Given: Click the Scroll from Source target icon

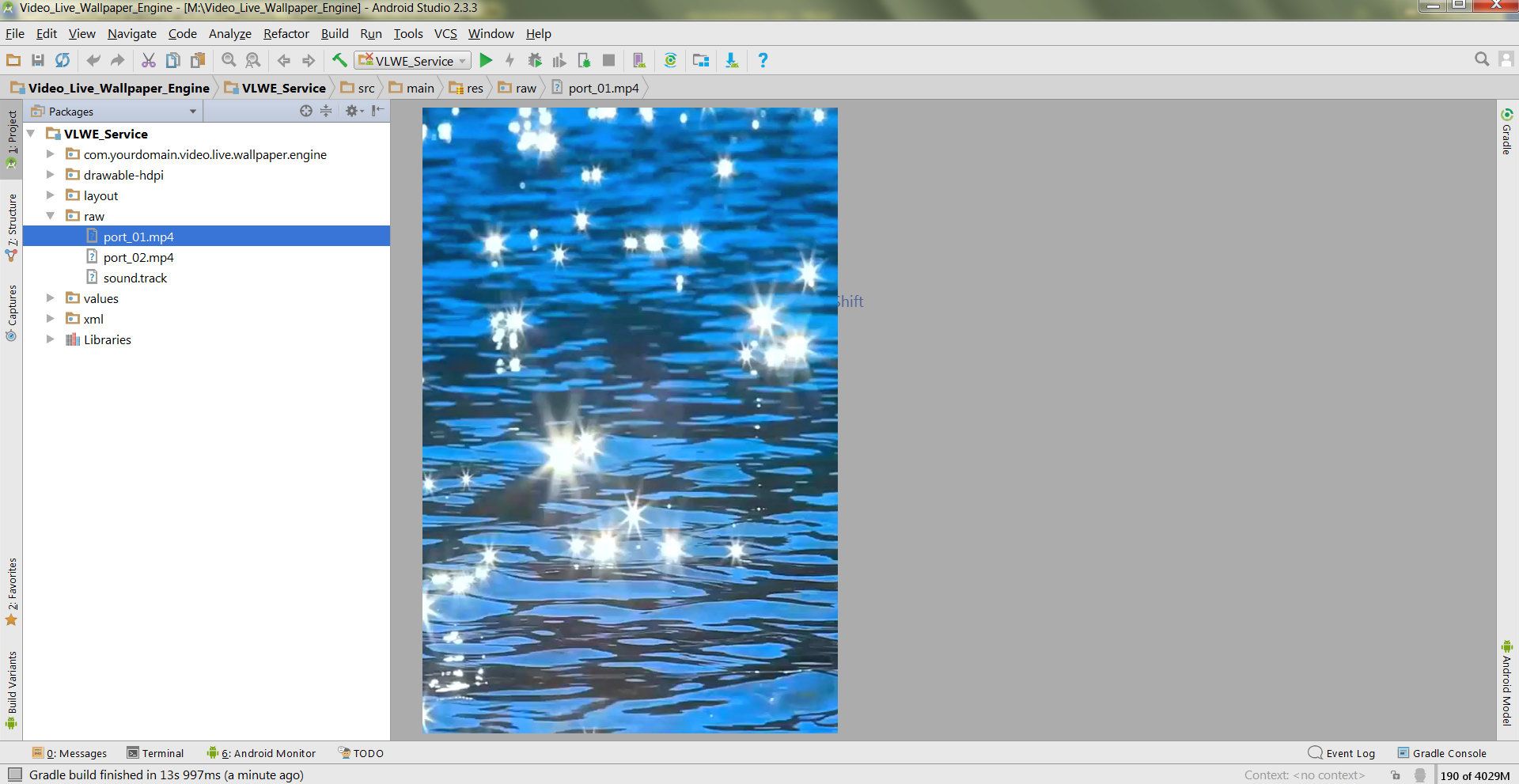Looking at the screenshot, I should click(306, 112).
